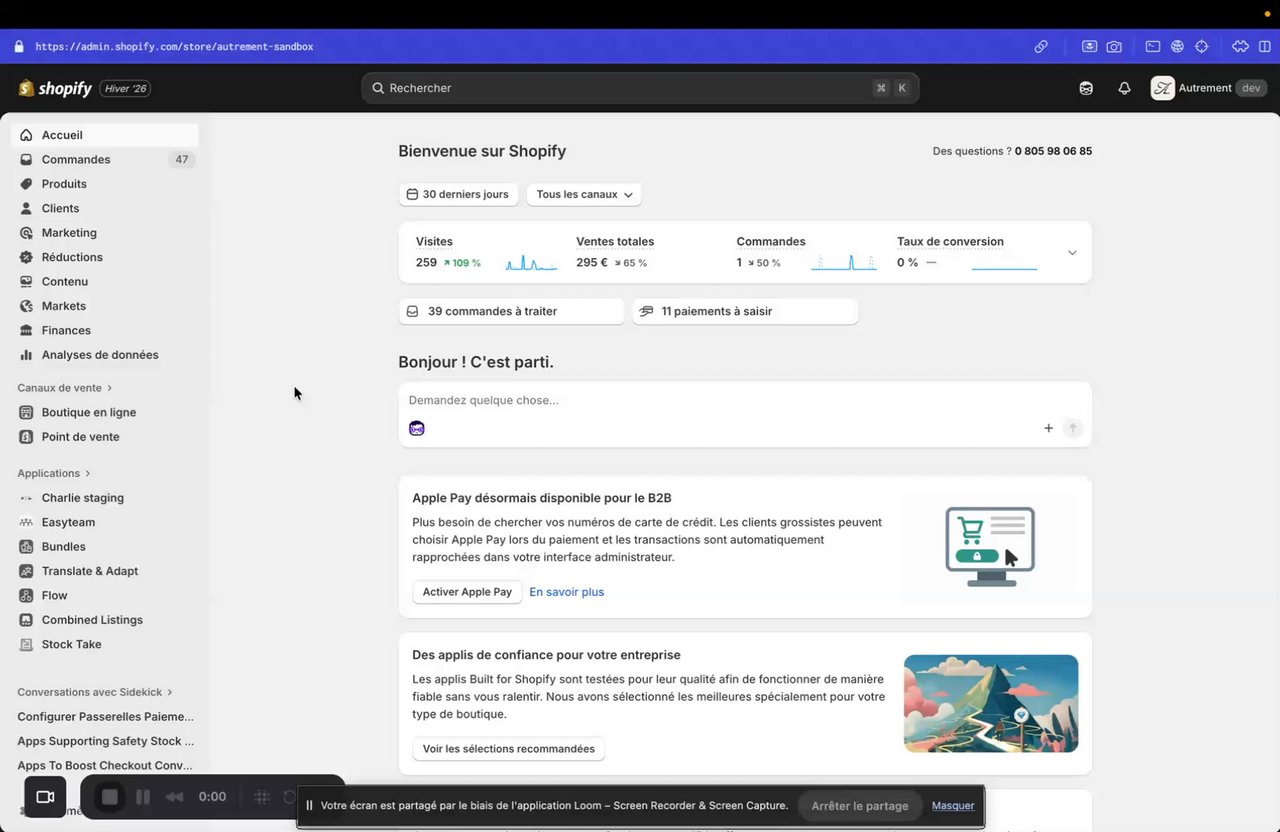
Task: Click the Finances bank icon in the sidebar
Action: [26, 331]
